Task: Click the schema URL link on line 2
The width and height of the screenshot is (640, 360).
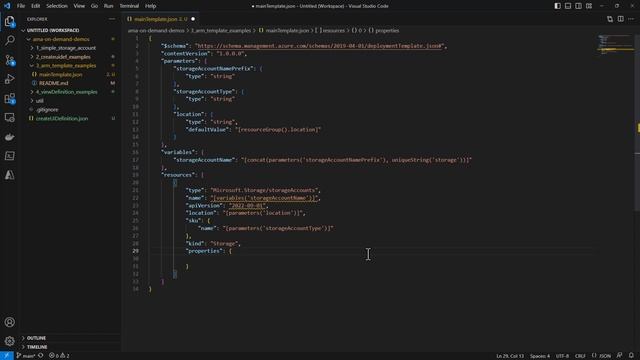Action: coord(320,46)
